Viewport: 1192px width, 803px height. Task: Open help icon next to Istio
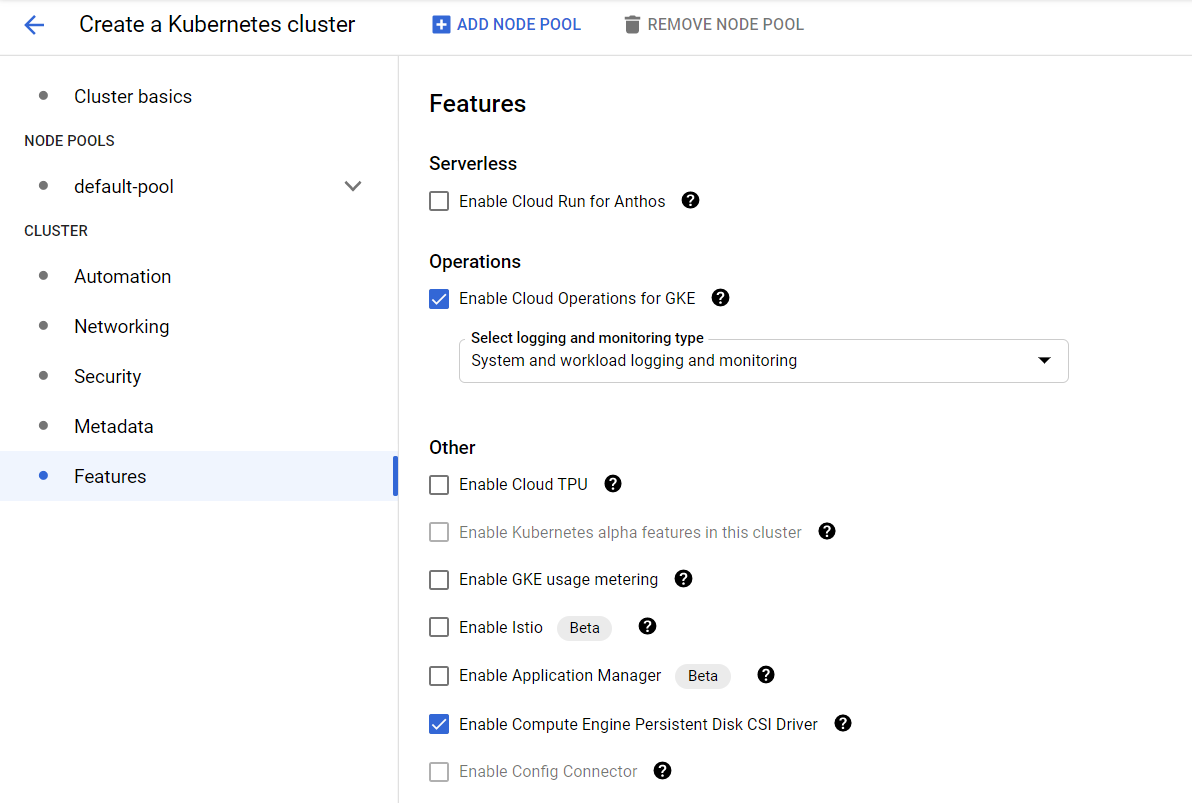pos(647,626)
